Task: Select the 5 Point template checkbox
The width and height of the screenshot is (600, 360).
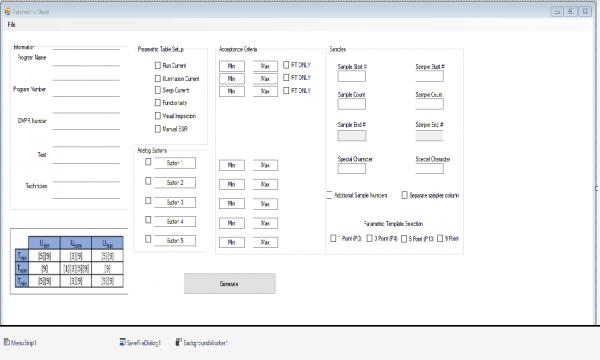Action: [x=404, y=239]
